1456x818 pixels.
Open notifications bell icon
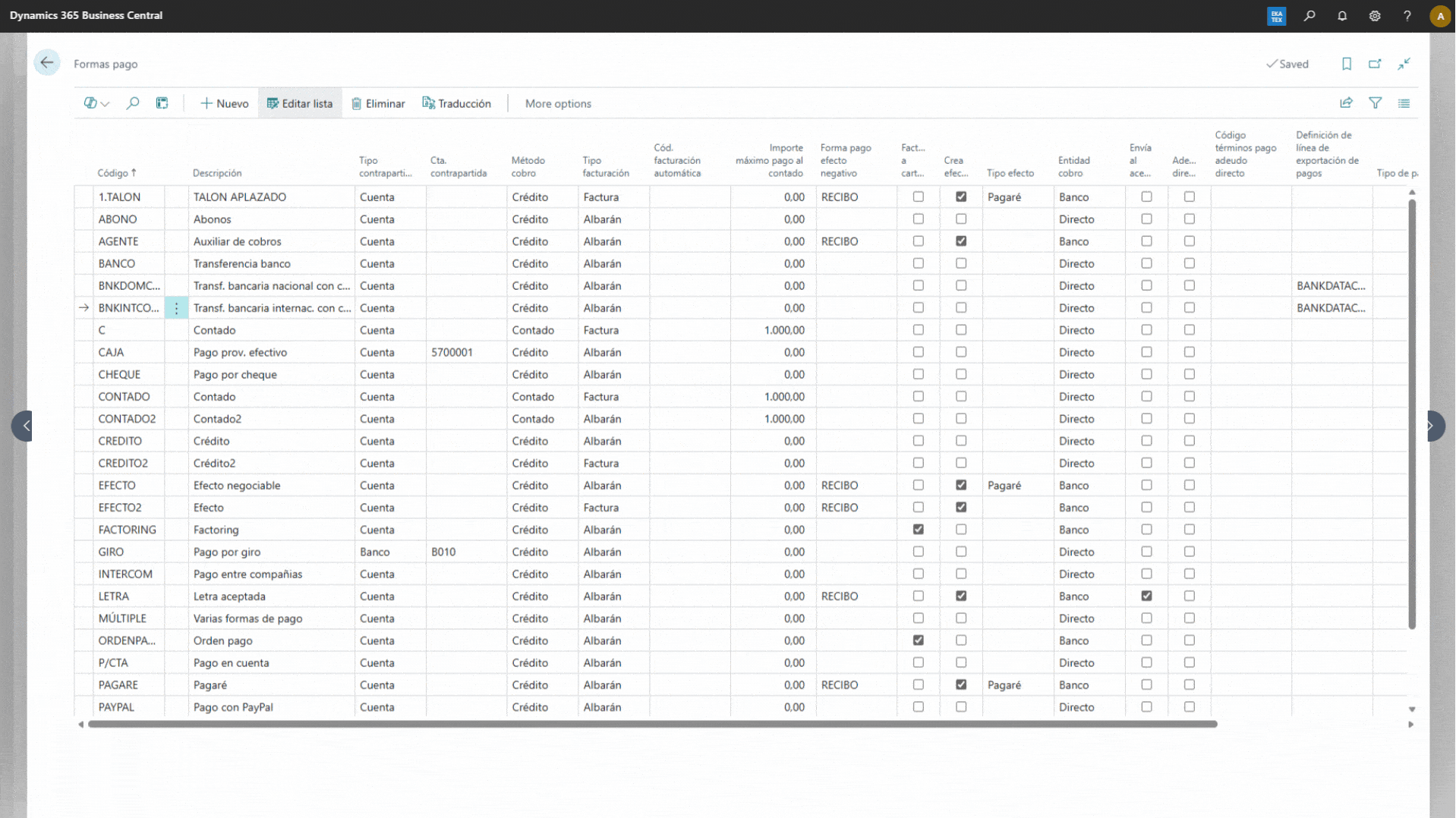click(1341, 16)
